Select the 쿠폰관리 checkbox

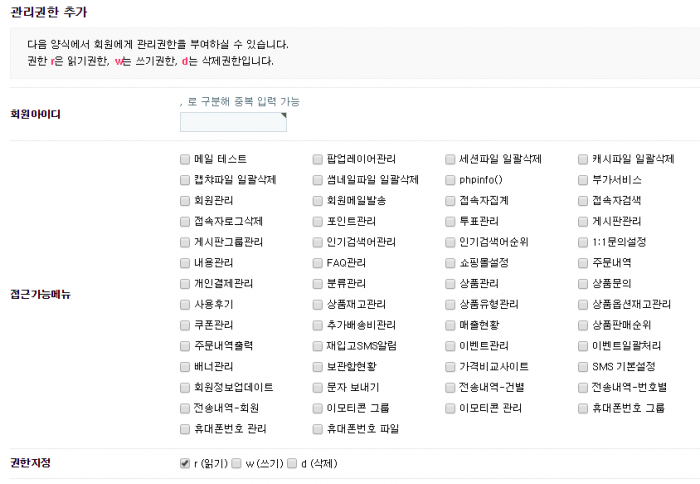pyautogui.click(x=185, y=325)
